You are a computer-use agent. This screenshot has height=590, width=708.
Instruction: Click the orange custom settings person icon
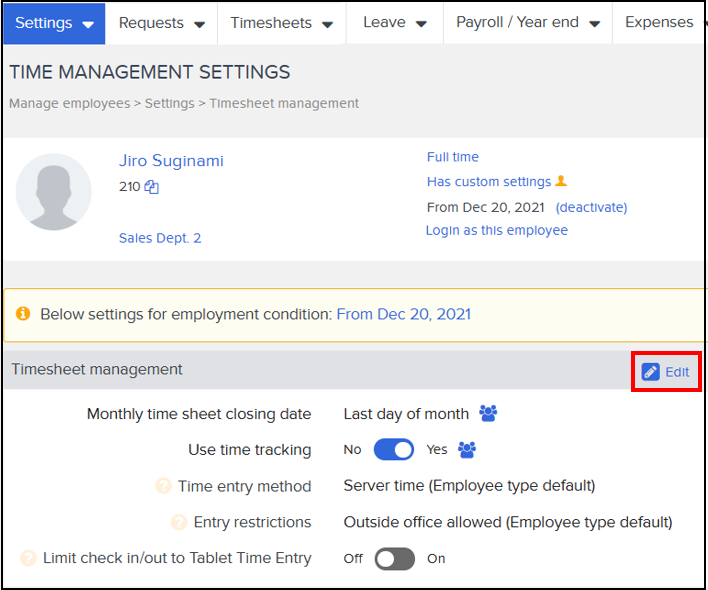pyautogui.click(x=561, y=181)
